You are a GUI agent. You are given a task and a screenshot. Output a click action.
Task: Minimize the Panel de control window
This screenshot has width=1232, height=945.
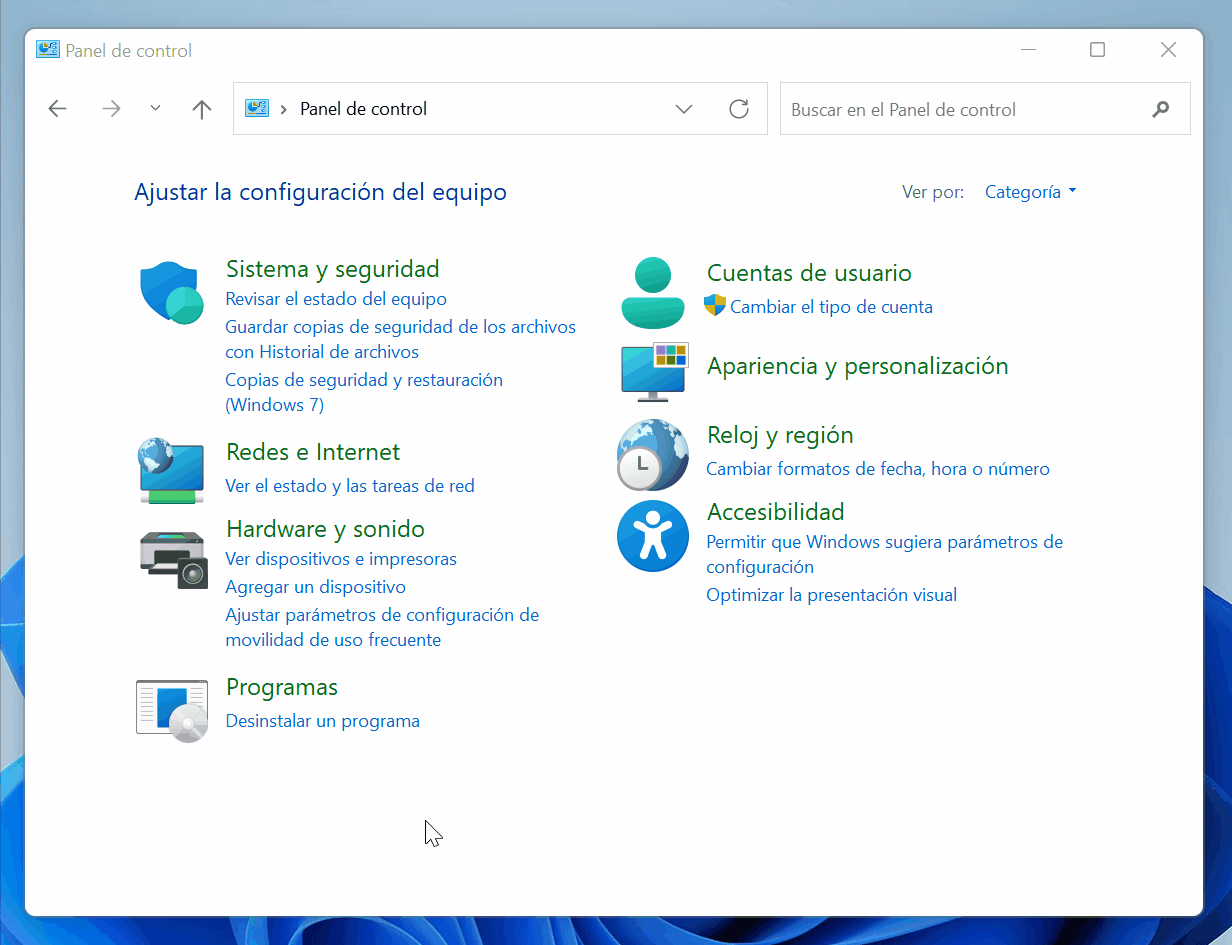tap(1027, 50)
